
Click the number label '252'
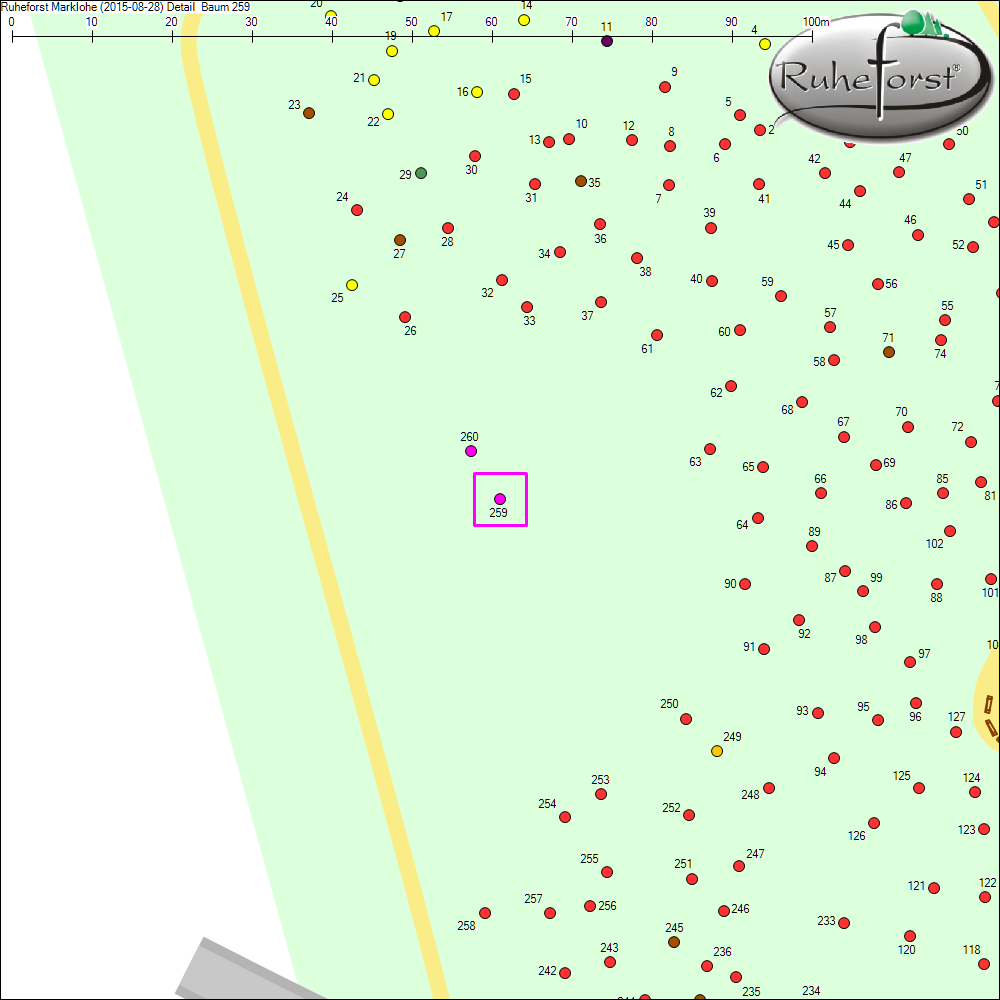[x=671, y=807]
